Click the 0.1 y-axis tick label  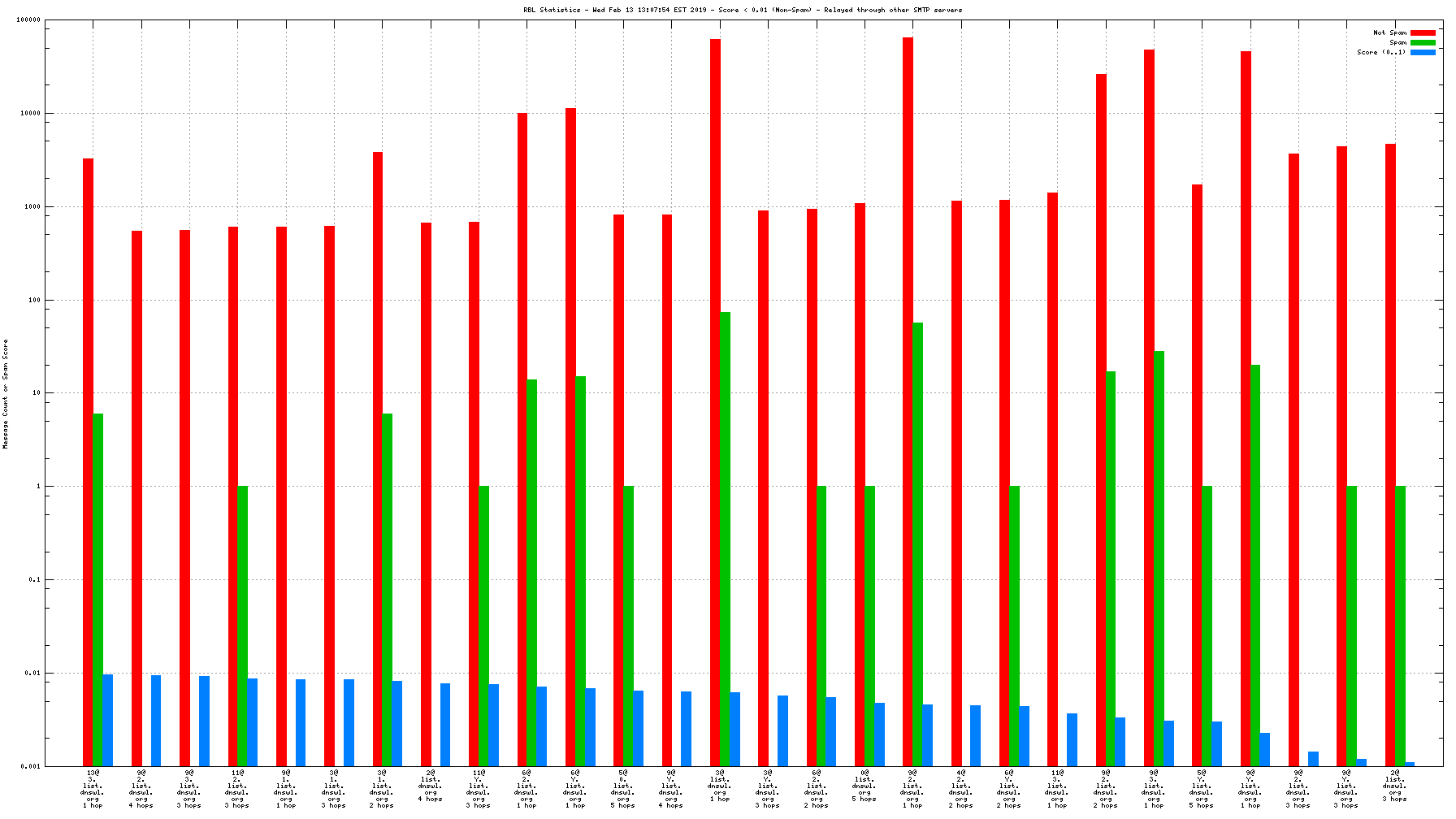[34, 580]
